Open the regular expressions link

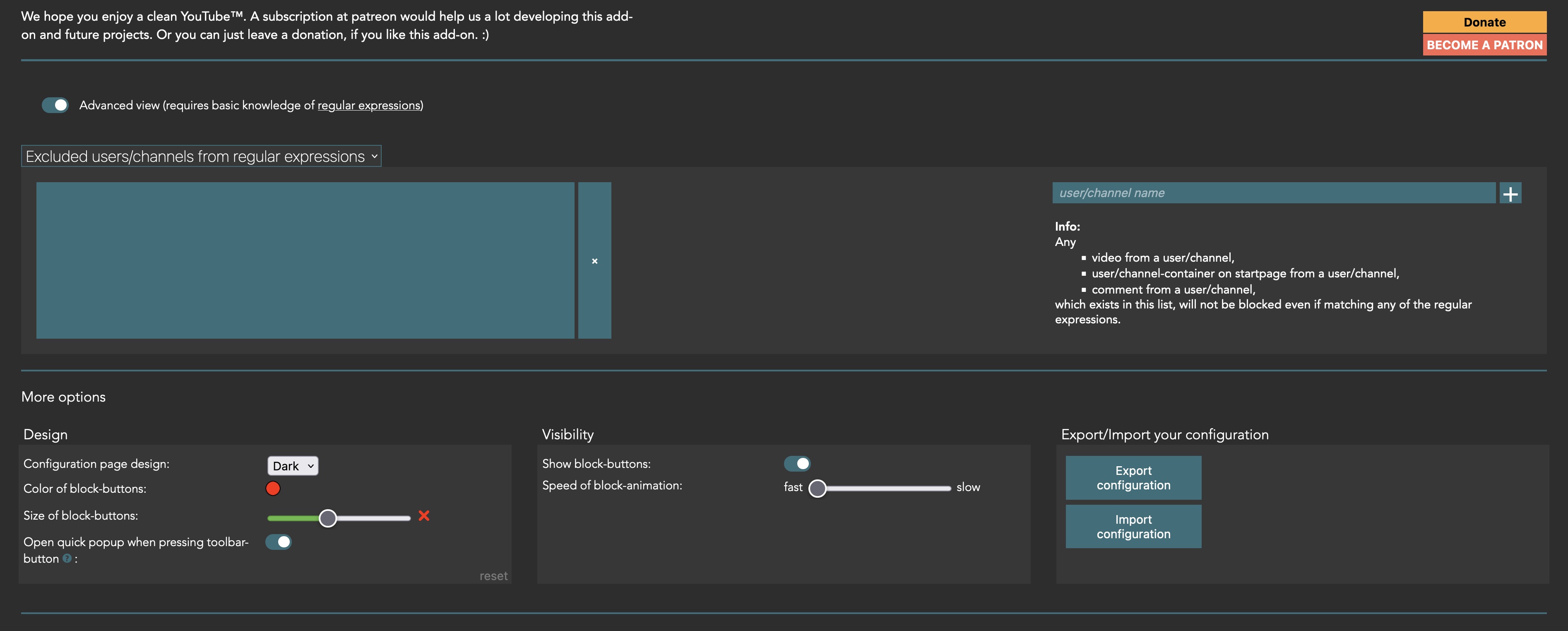click(x=368, y=105)
